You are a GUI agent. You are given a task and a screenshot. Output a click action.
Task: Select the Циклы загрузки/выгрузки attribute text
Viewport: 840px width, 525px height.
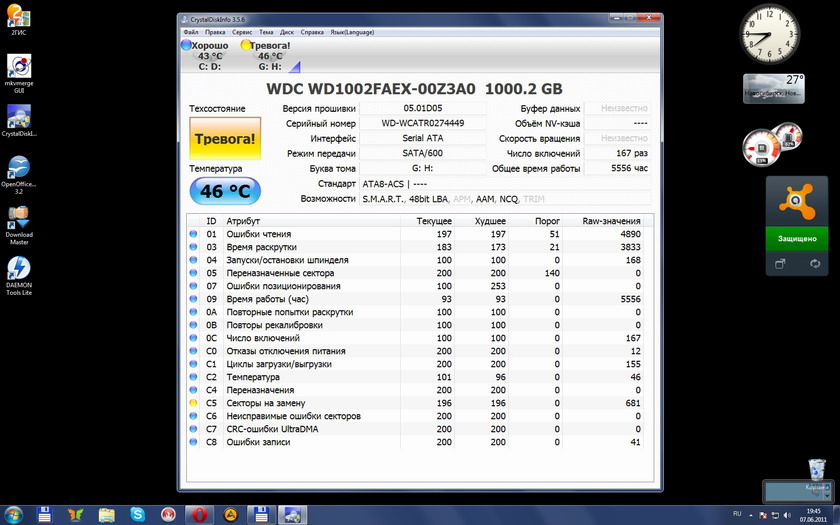point(279,364)
